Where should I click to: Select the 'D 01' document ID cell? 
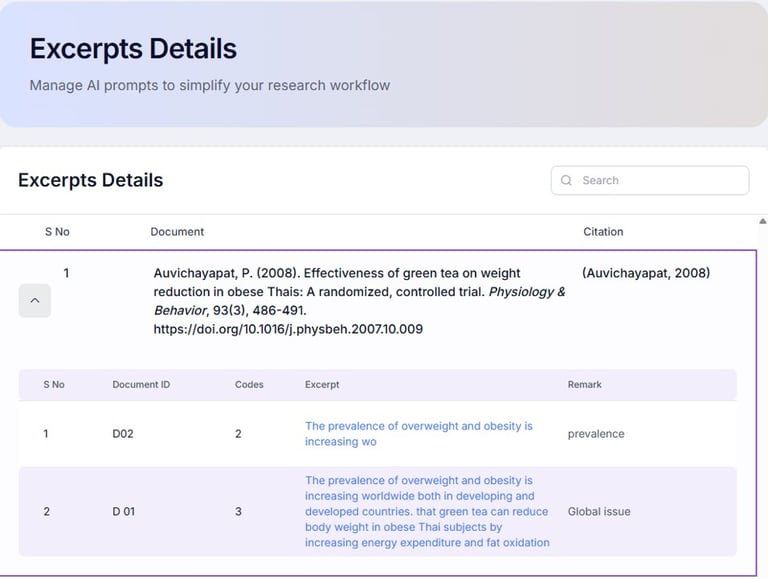[x=123, y=511]
